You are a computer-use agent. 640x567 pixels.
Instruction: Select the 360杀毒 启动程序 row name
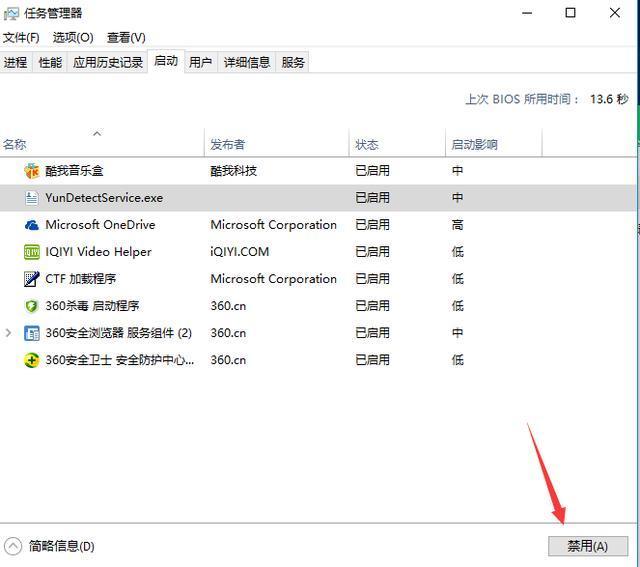coord(92,306)
